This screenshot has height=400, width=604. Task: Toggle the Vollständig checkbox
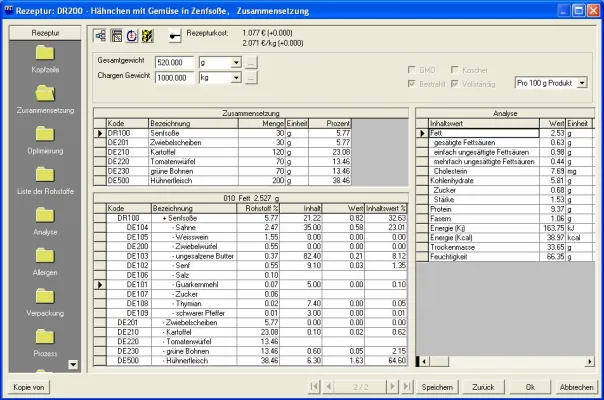pyautogui.click(x=455, y=83)
